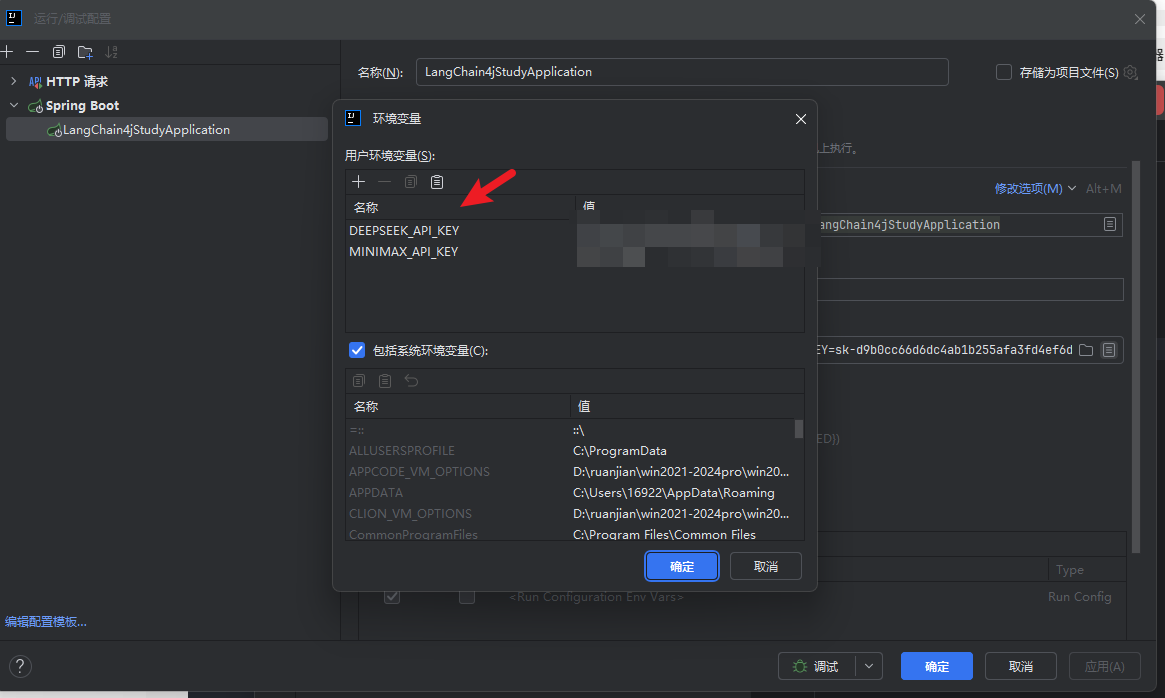Cancel environment variables dialog with 取消
The height and width of the screenshot is (698, 1165).
pos(765,566)
